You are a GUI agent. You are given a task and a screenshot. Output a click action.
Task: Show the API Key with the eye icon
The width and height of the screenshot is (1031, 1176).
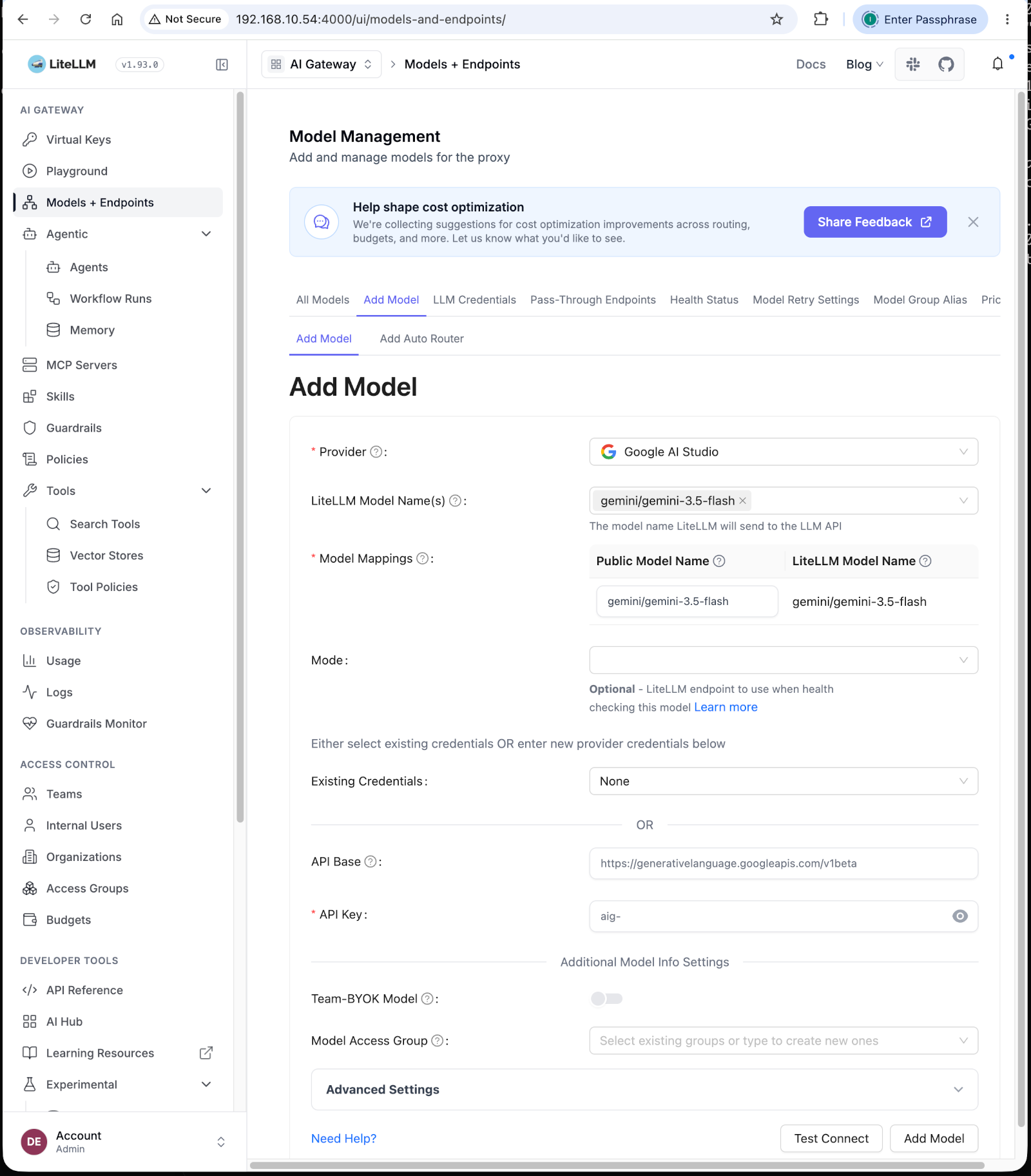[960, 916]
